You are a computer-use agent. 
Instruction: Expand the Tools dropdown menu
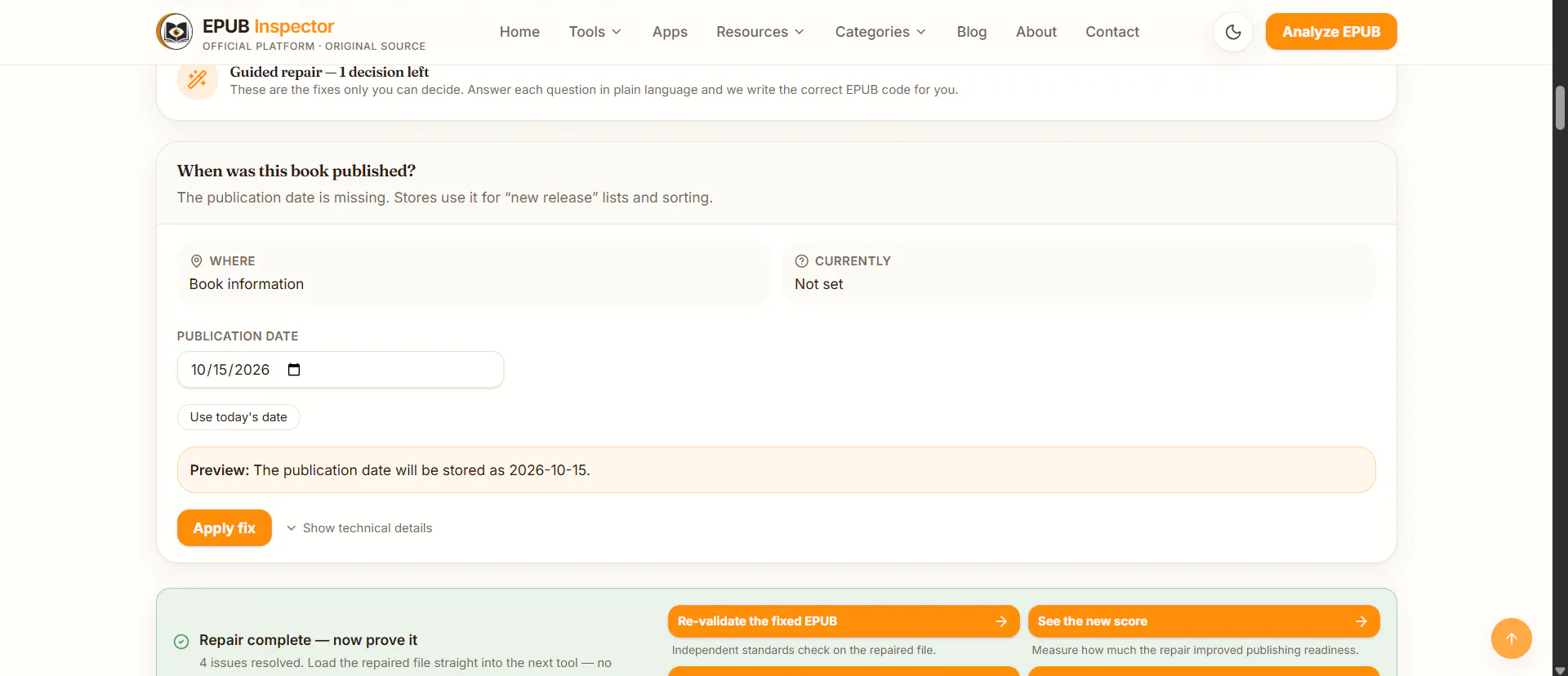[595, 32]
